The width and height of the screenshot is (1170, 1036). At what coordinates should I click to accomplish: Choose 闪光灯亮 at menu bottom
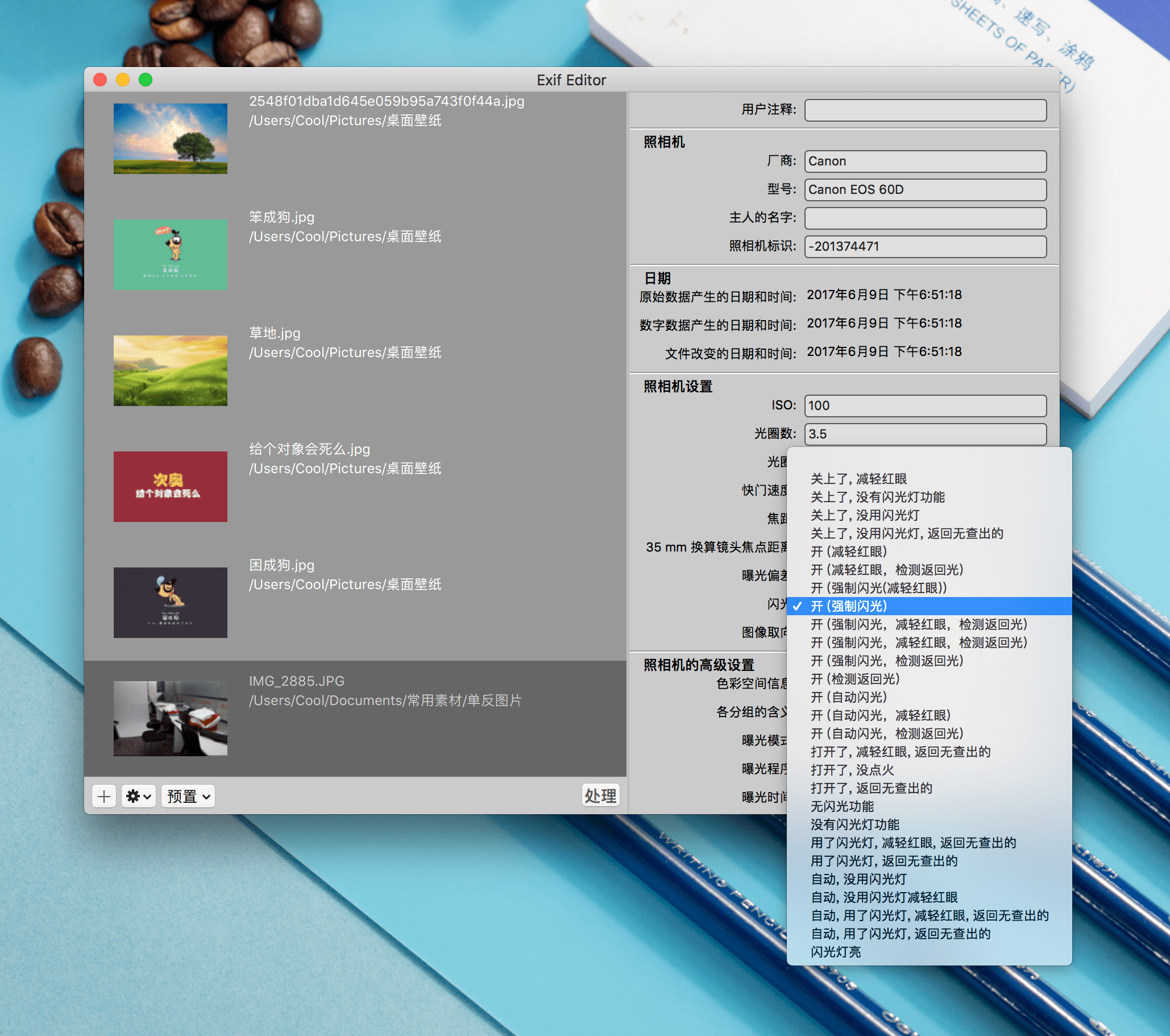point(929,952)
